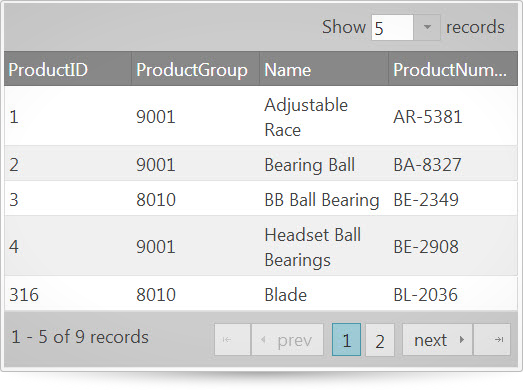
Task: Click the next page button
Action: pyautogui.click(x=437, y=340)
